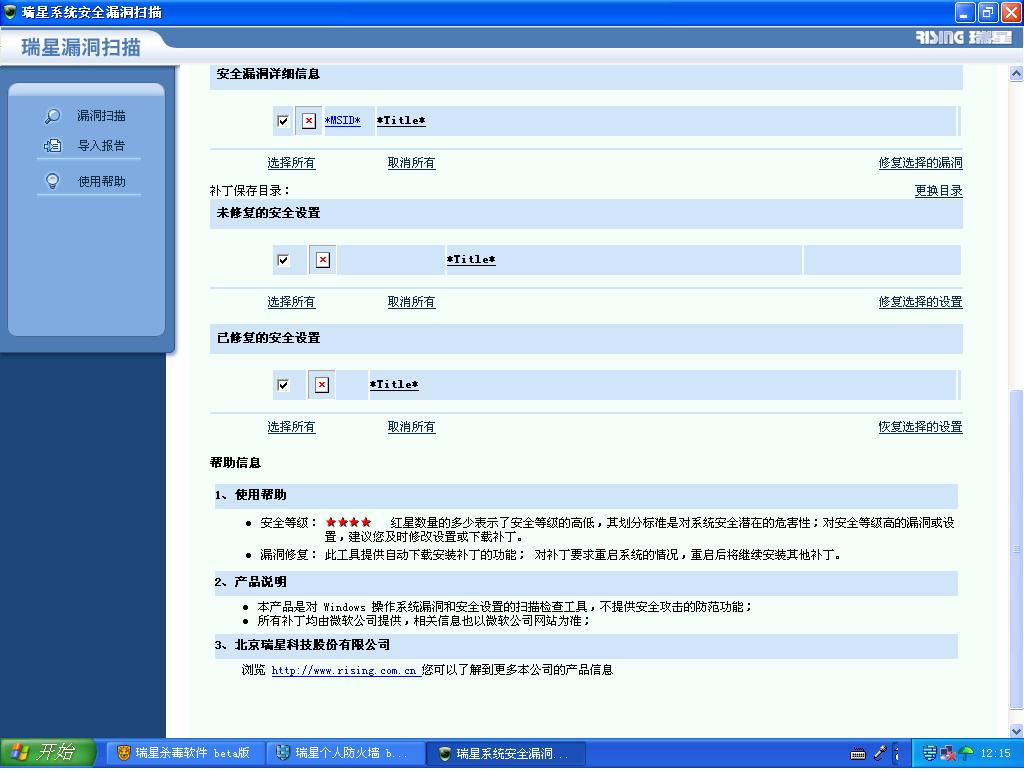Click 恢复选择的设置 link
Viewport: 1024px width, 772px height.
click(920, 426)
